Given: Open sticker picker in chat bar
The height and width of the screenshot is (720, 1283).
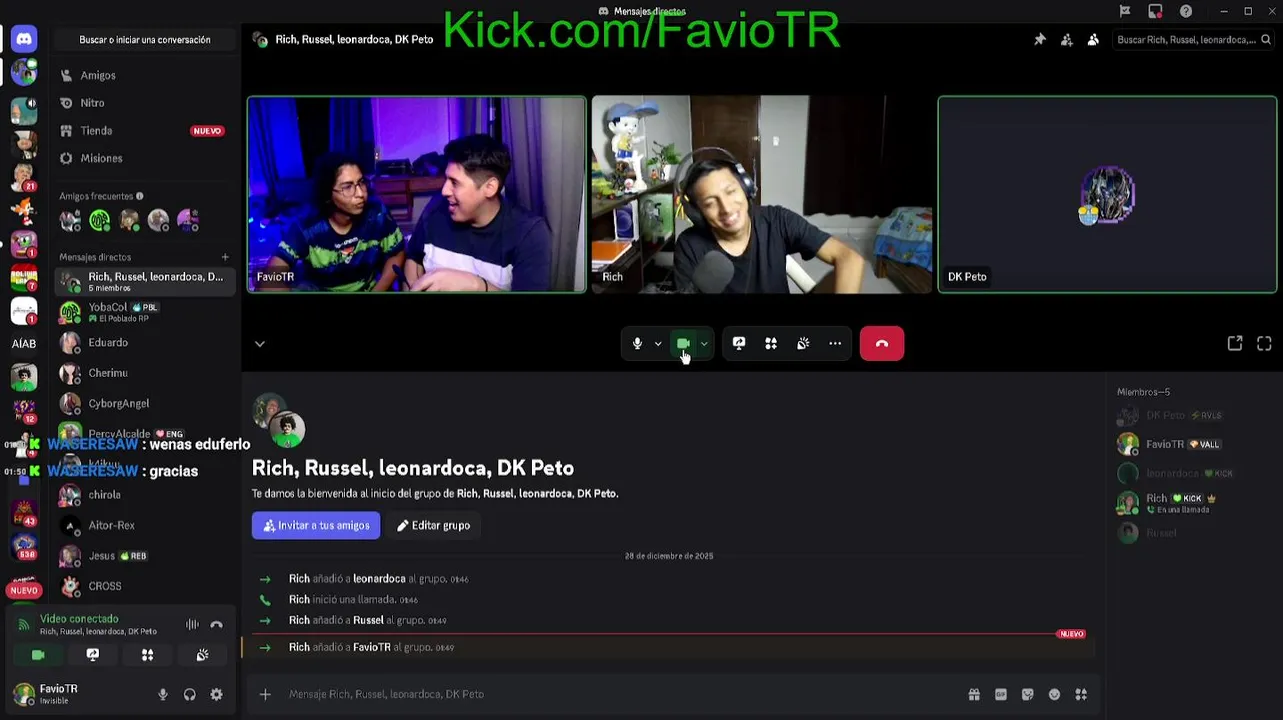Looking at the screenshot, I should [x=1027, y=694].
